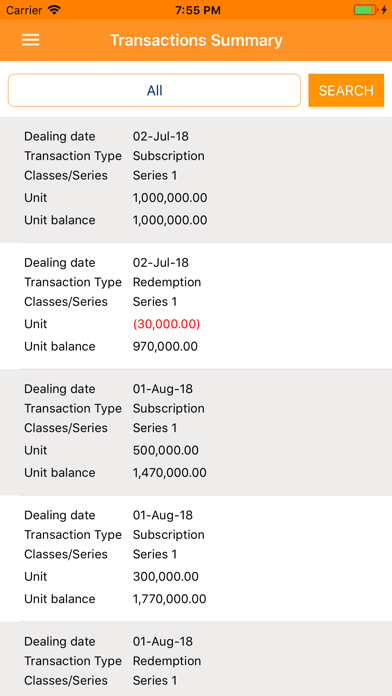Tap the Wi-Fi icon in status bar
The width and height of the screenshot is (392, 696).
pos(54,10)
